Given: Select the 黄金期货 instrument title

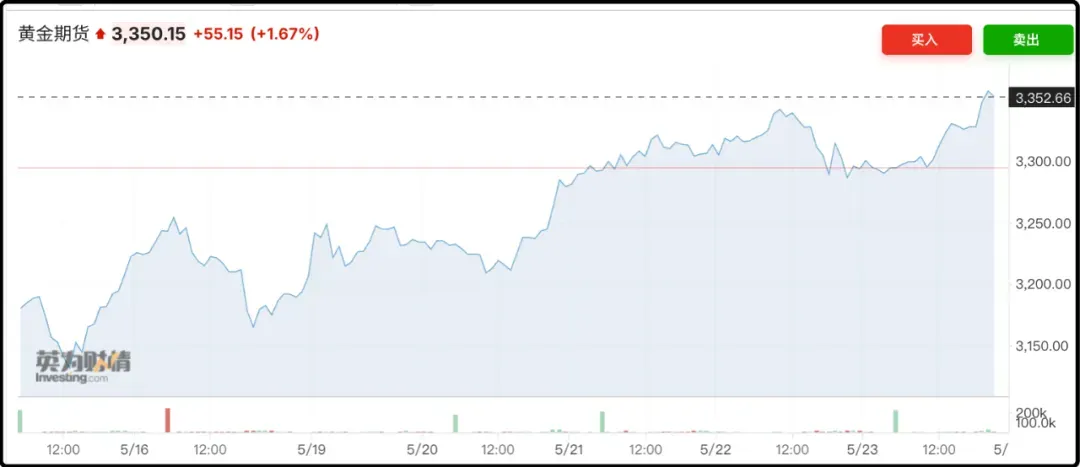Looking at the screenshot, I should coord(54,34).
